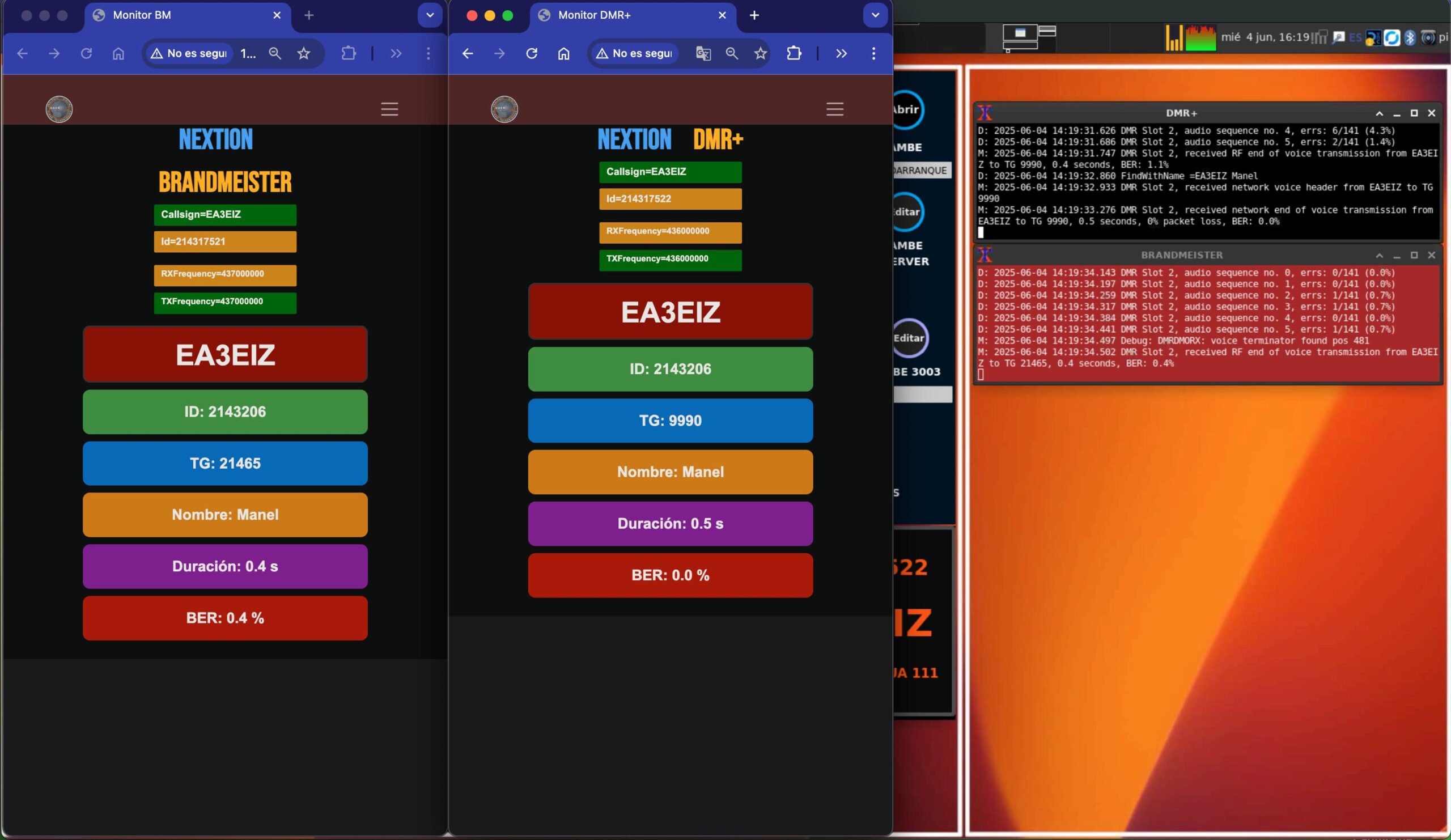
Task: Open hamburger menu in Monitor BM page
Action: pos(389,109)
